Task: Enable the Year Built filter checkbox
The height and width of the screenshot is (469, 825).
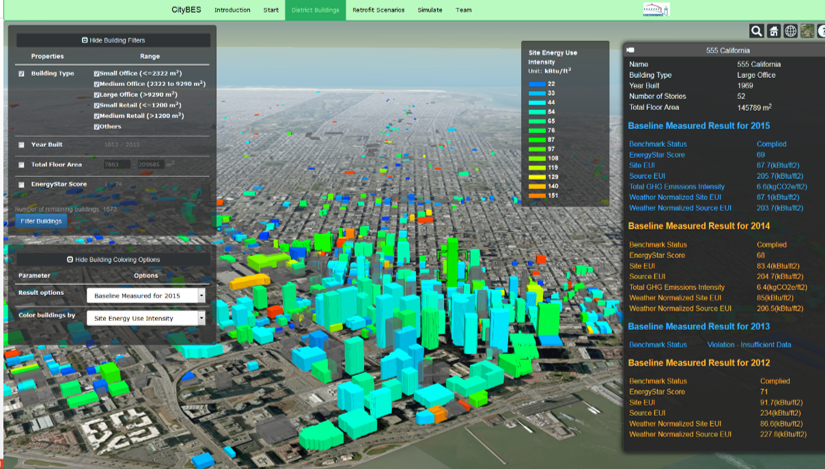Action: click(x=22, y=145)
